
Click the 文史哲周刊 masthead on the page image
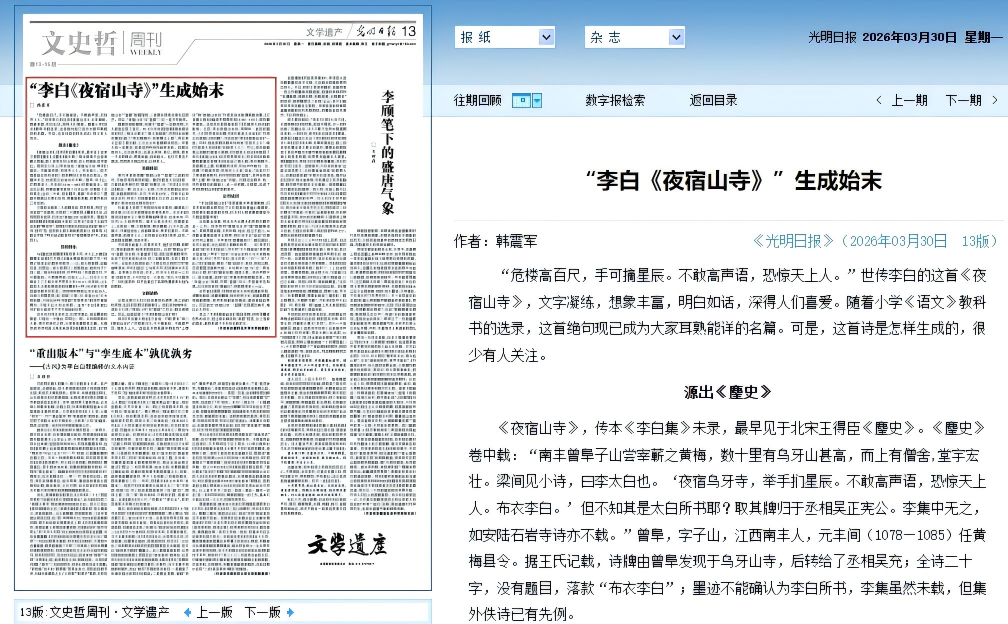100,42
